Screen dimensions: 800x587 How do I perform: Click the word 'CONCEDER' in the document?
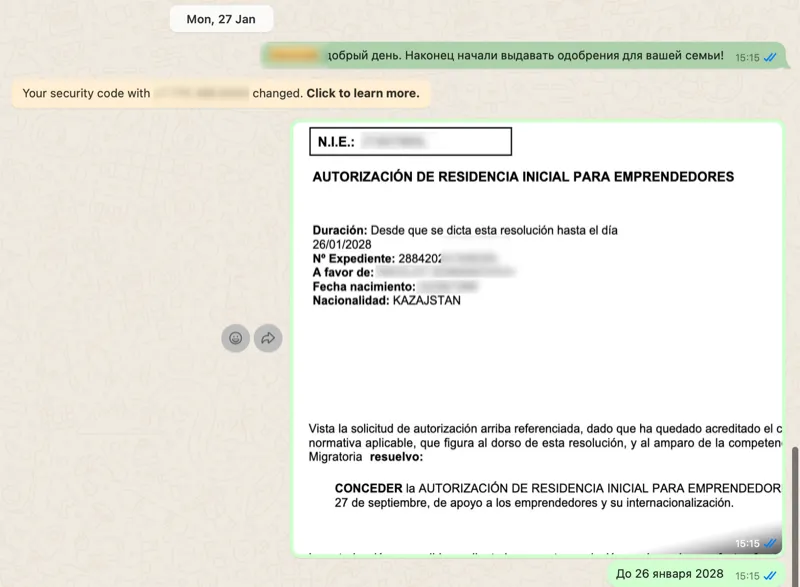(368, 488)
